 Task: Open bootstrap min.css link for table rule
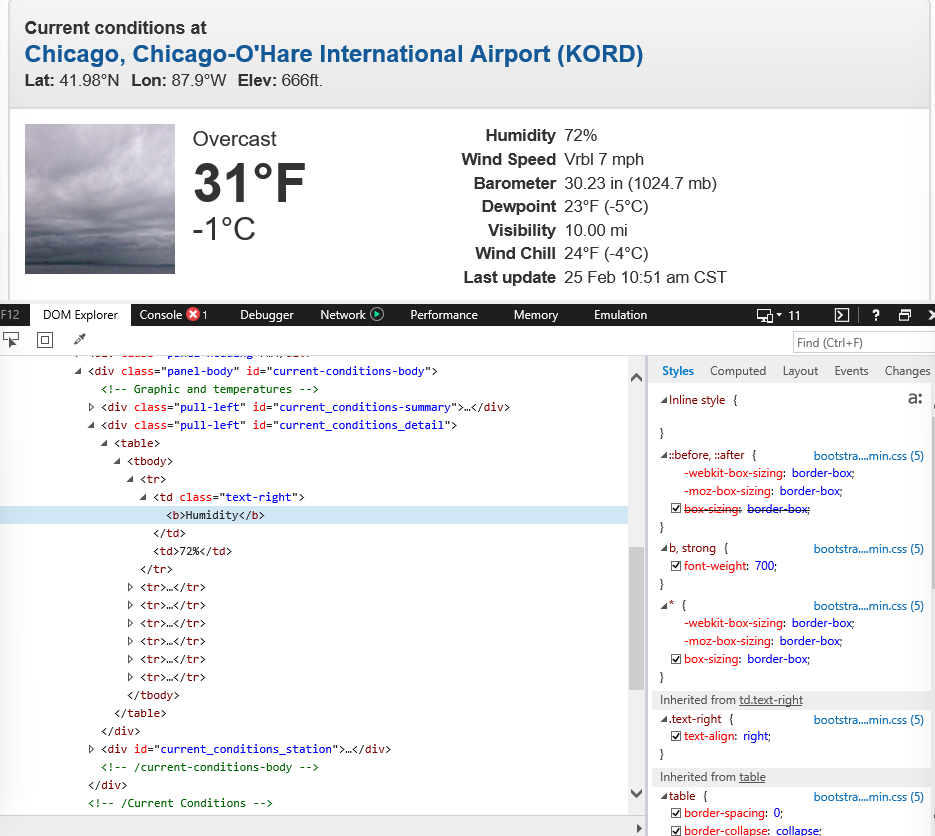pos(868,797)
